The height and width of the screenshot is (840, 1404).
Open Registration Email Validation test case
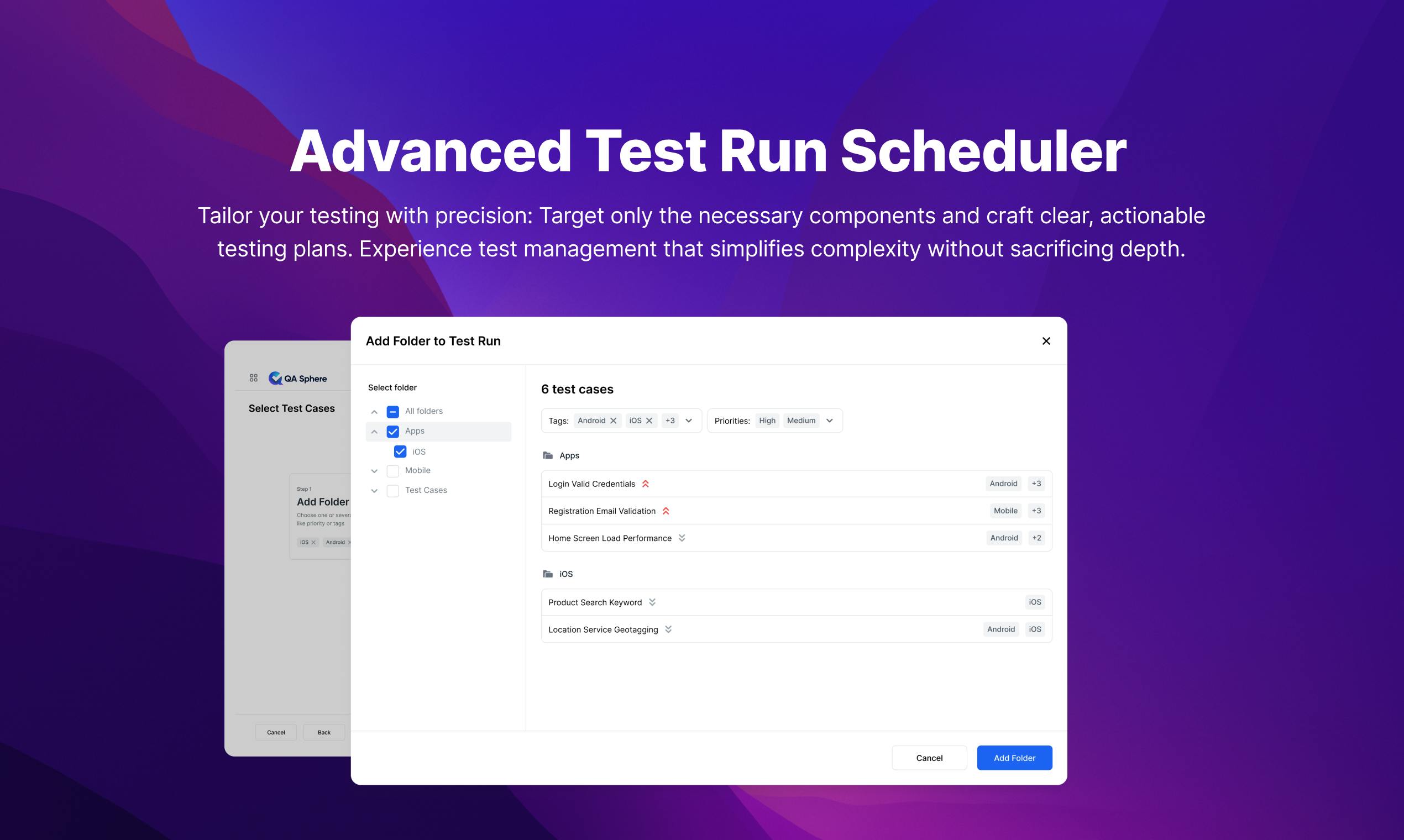coord(797,511)
